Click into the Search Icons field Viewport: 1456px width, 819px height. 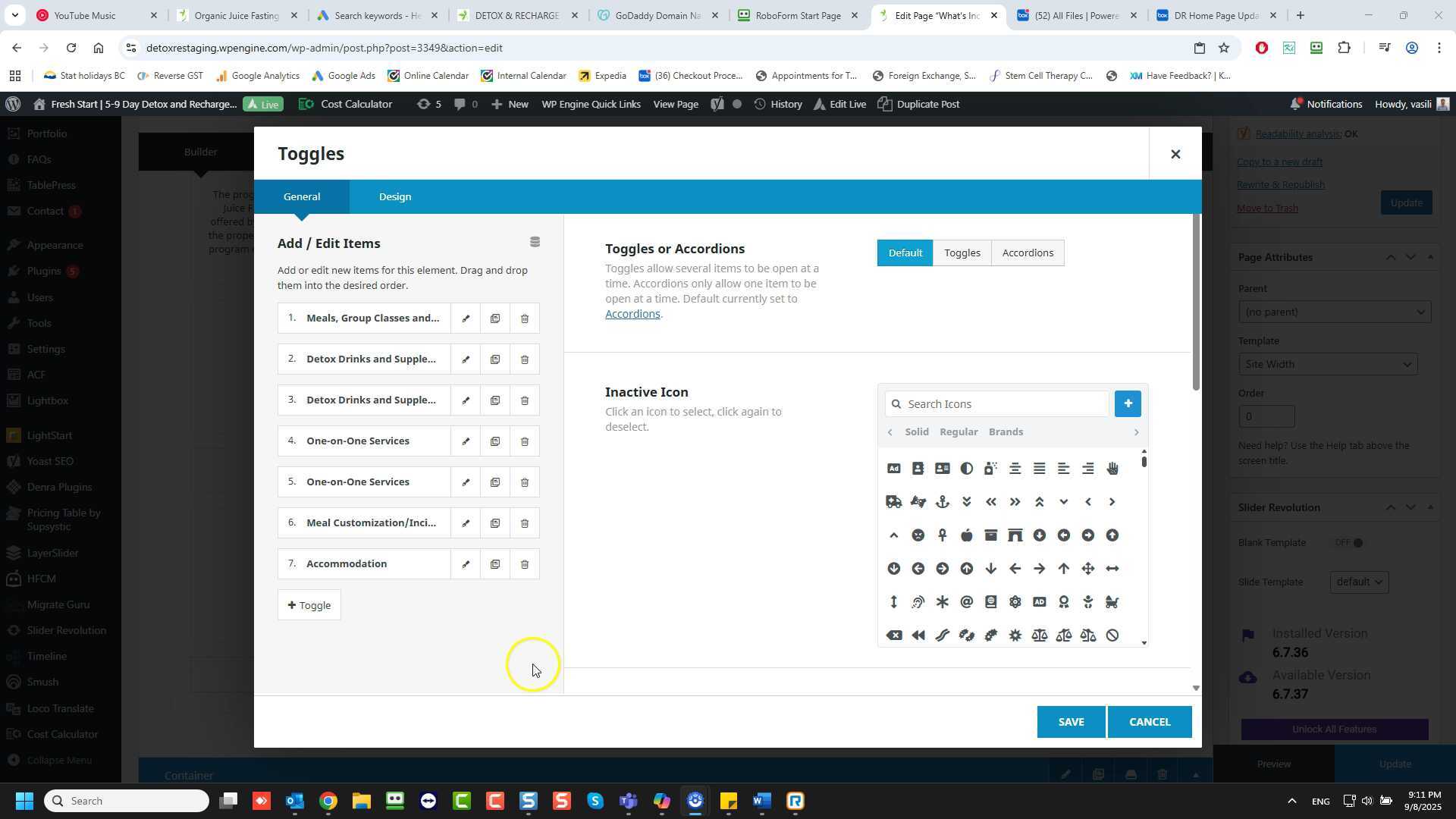1001,404
